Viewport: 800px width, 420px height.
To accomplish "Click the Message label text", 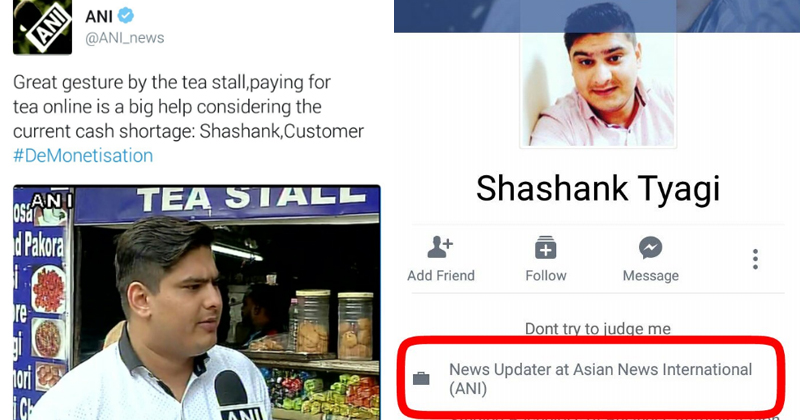I will (651, 276).
